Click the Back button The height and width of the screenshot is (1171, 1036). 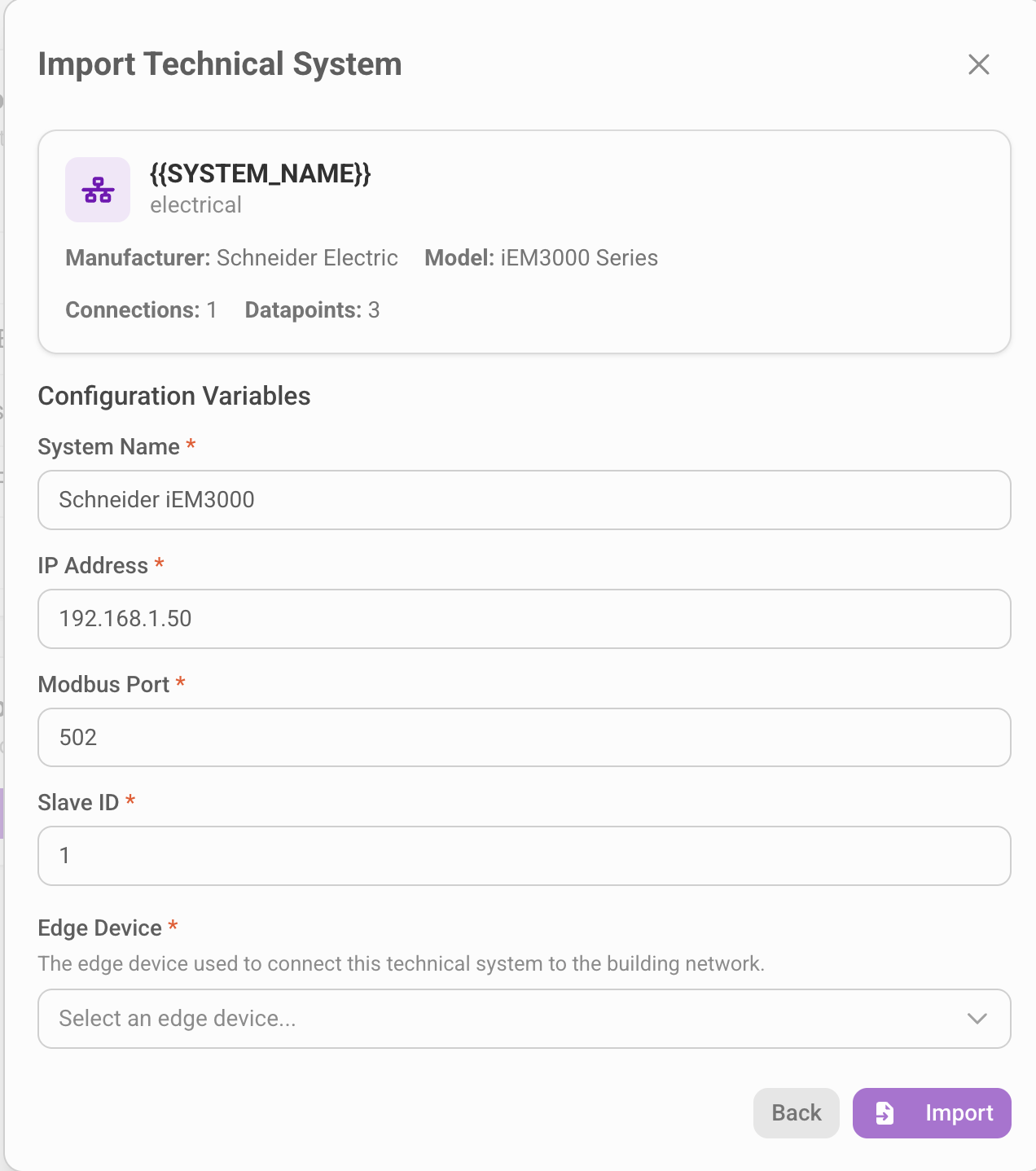796,1112
